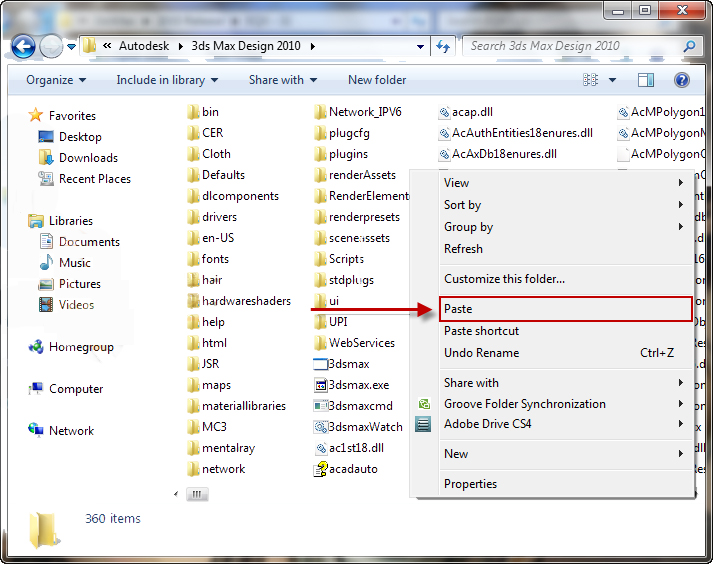Open the Music library
This screenshot has width=713, height=564.
tap(74, 263)
